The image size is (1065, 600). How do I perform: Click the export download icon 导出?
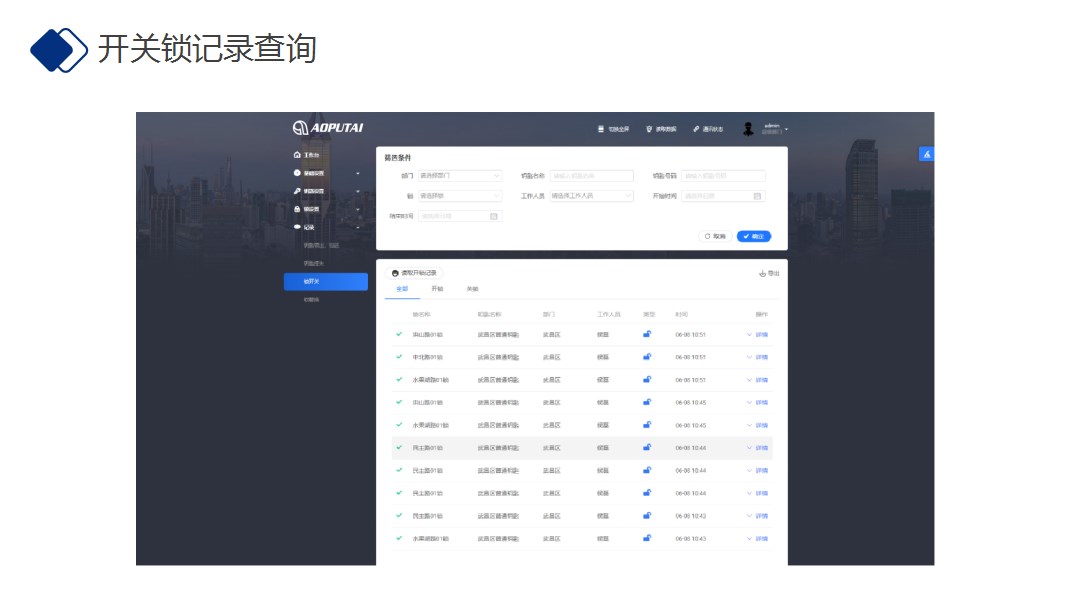762,274
